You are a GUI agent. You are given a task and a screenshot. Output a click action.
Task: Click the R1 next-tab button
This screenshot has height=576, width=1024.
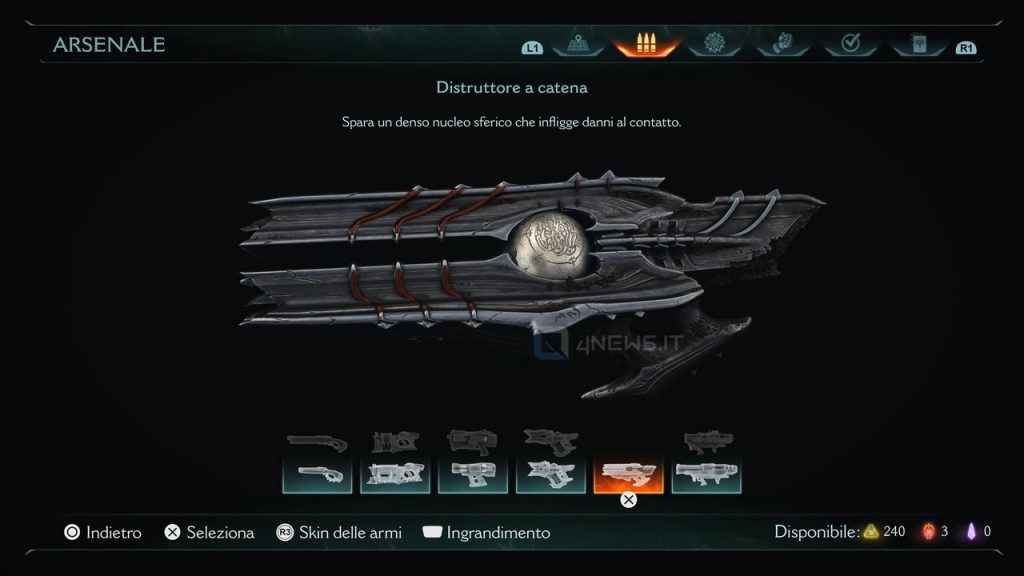coord(966,48)
